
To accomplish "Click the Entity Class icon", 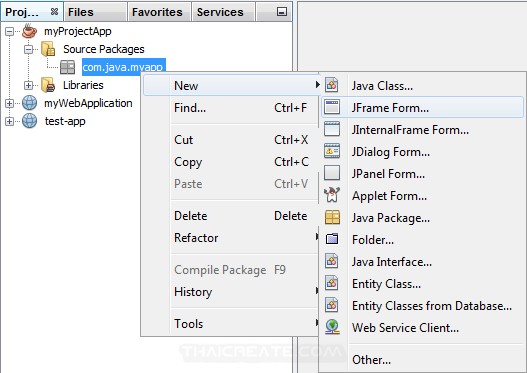I will [332, 283].
